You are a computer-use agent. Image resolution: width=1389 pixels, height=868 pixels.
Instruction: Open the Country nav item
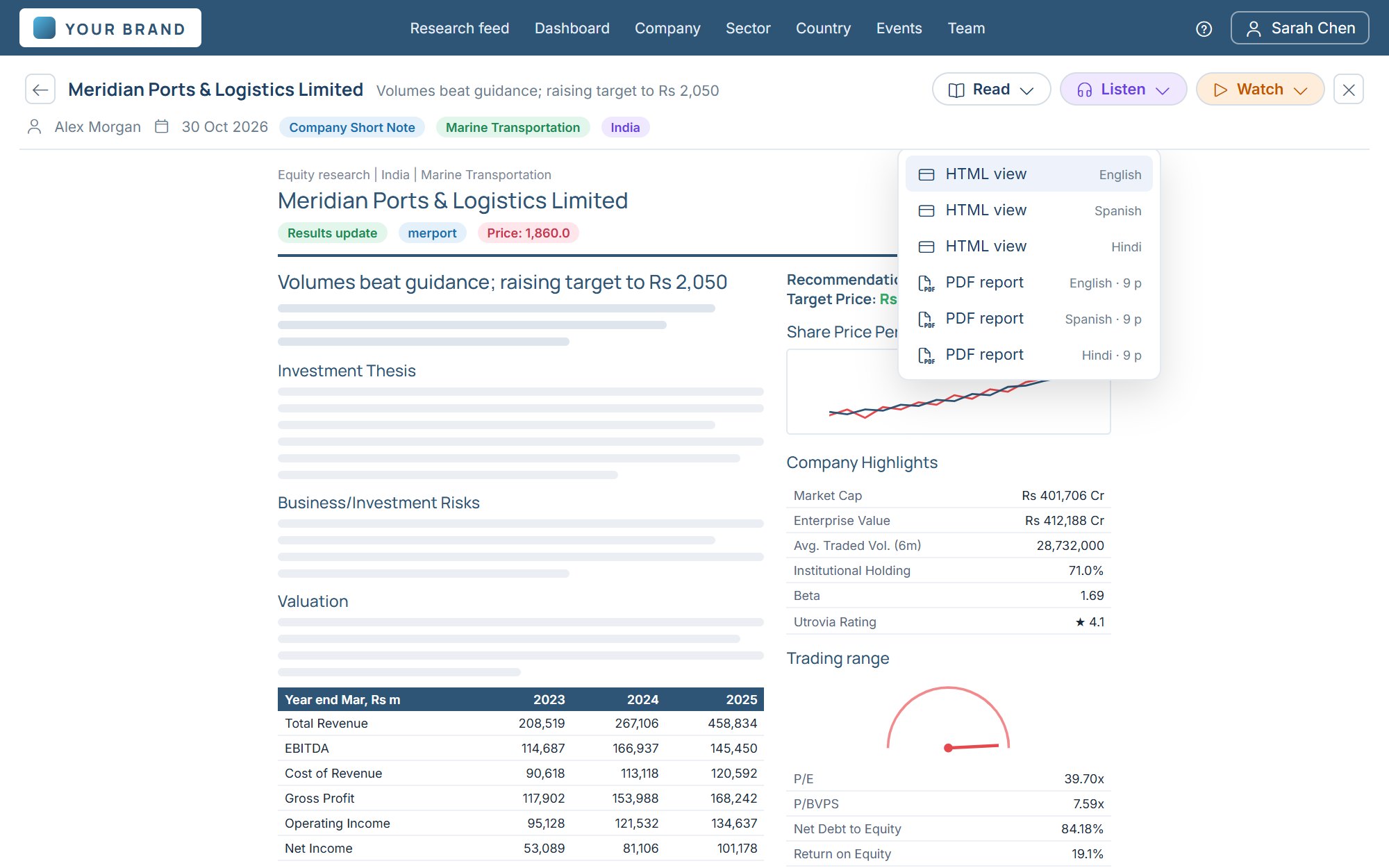823,28
